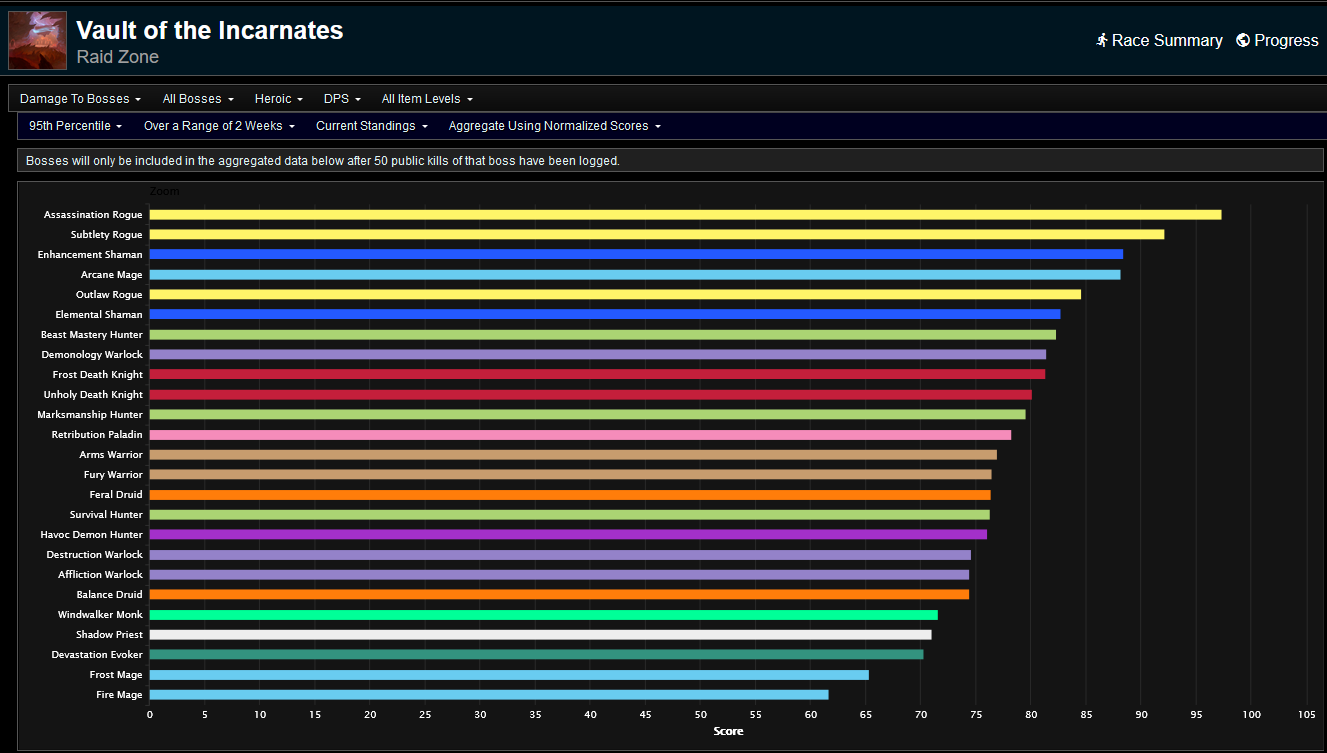Click the Assassination Rogue yellow bar
Screen dimensions: 1327x753
tap(685, 215)
